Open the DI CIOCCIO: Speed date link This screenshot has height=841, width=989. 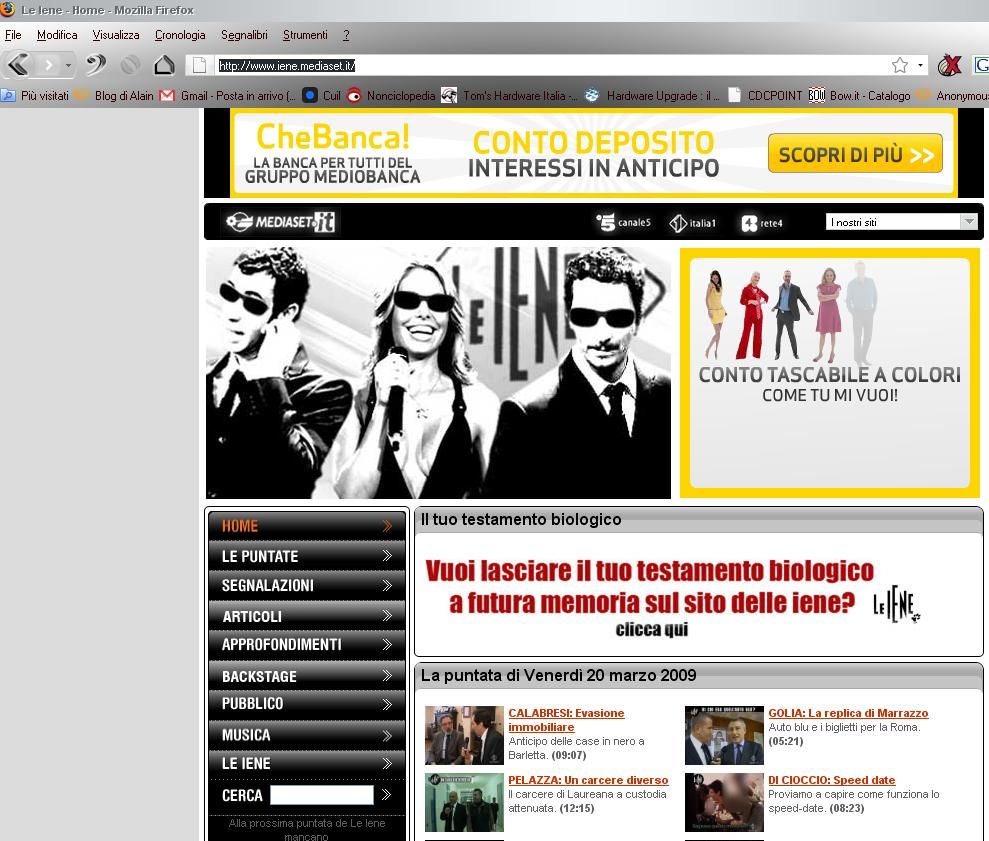pyautogui.click(x=832, y=780)
